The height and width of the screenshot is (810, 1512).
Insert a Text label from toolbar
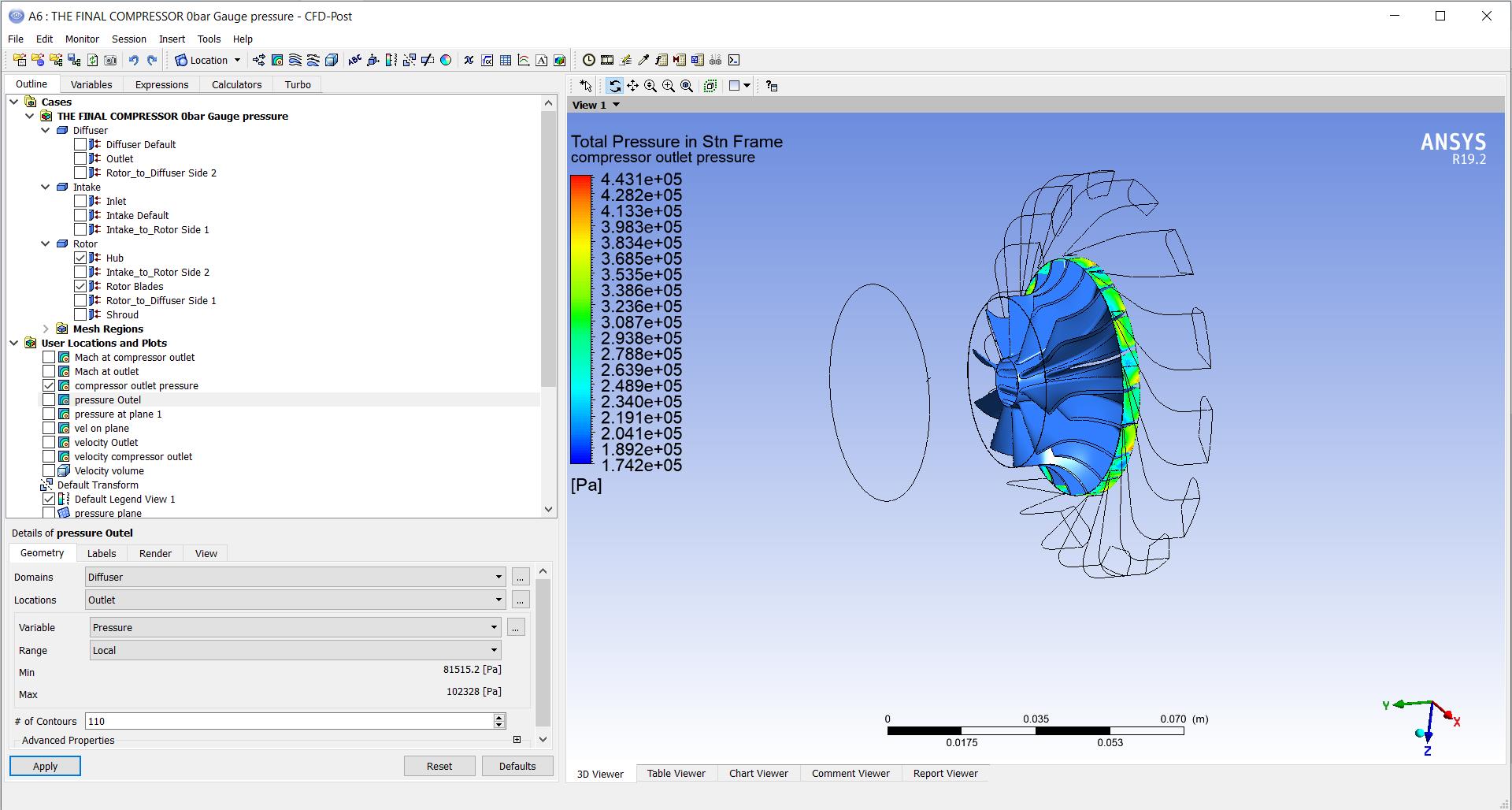coord(354,60)
